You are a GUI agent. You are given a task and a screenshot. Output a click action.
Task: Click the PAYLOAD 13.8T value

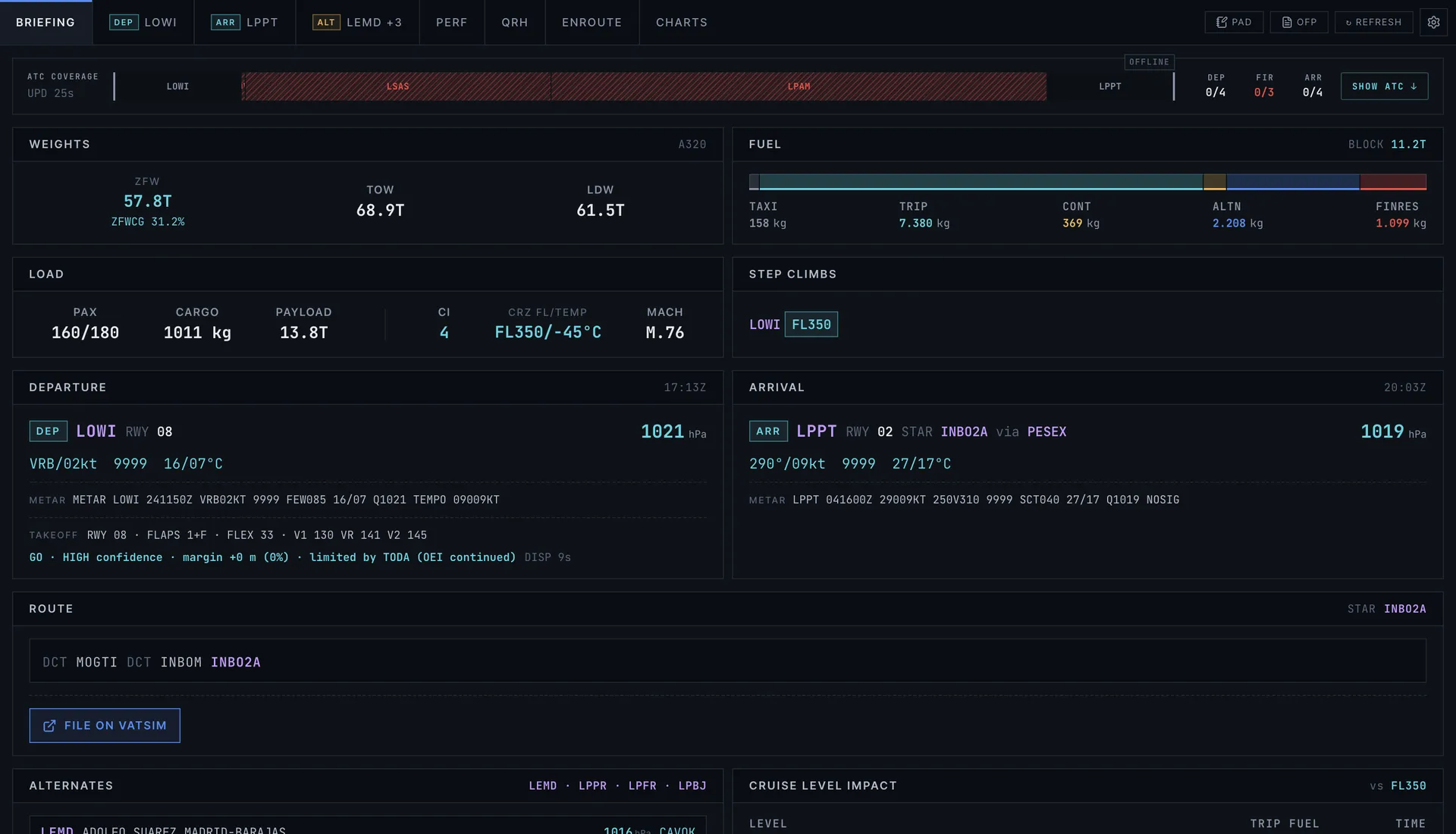(x=304, y=333)
